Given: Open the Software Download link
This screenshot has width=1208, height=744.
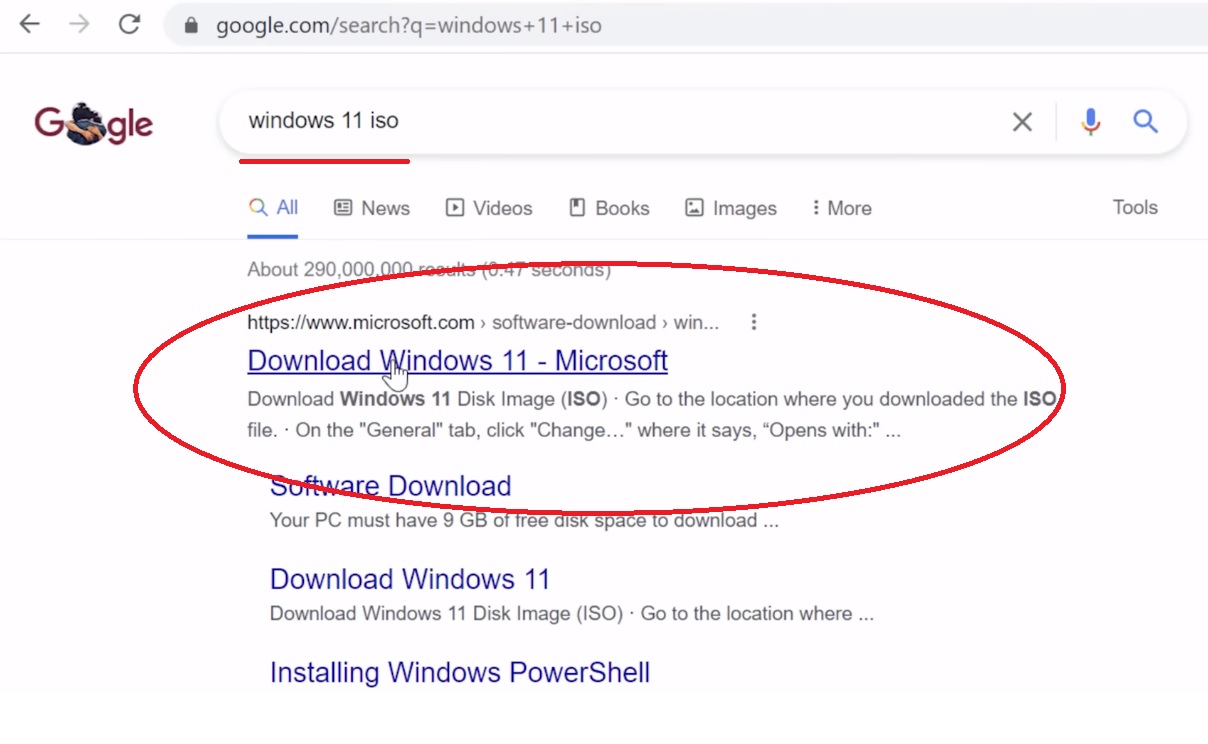Looking at the screenshot, I should 390,486.
